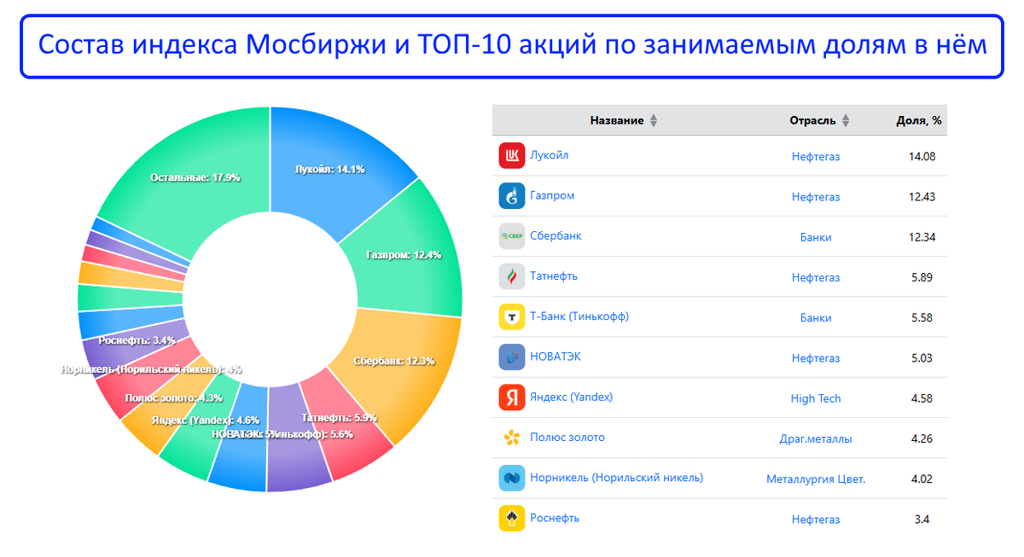This screenshot has width=1024, height=557.
Task: Sort table by Название column arrows
Action: pyautogui.click(x=654, y=121)
